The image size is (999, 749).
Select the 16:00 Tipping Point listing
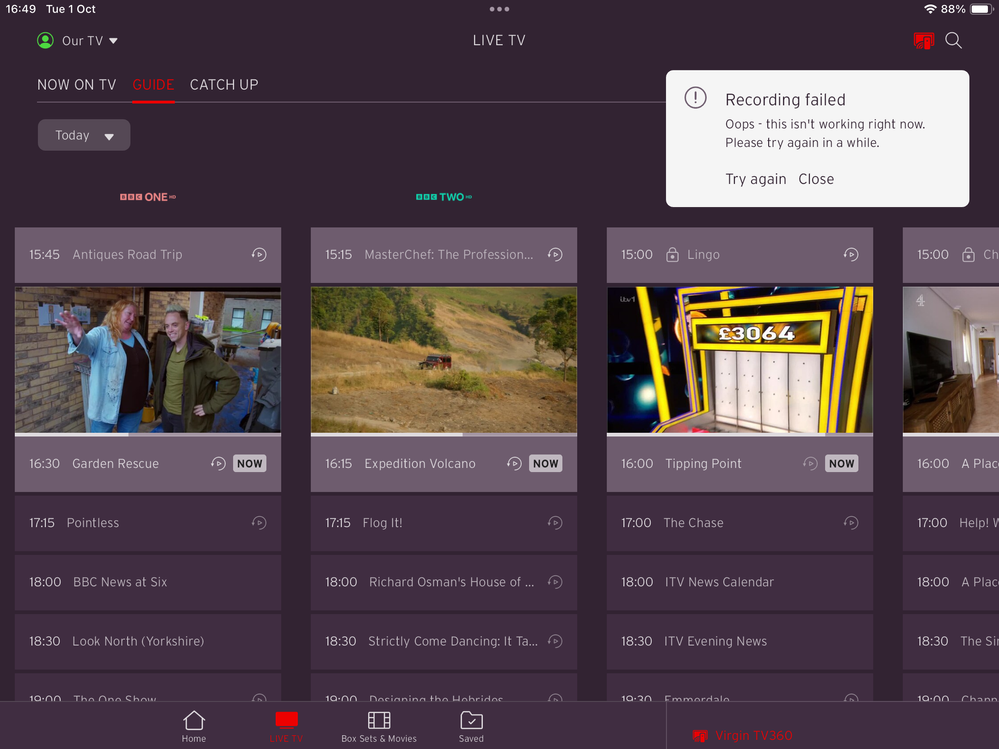click(x=740, y=464)
